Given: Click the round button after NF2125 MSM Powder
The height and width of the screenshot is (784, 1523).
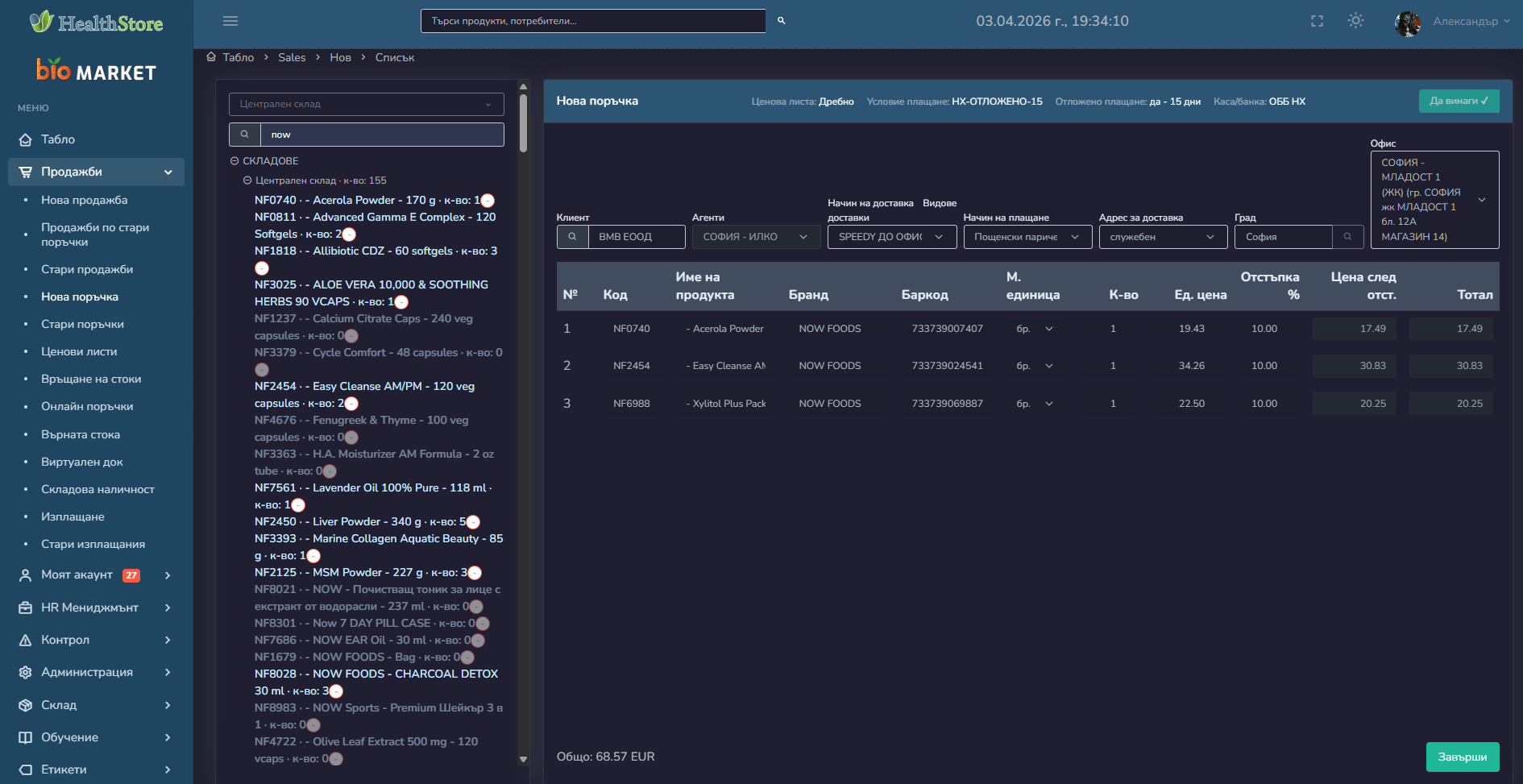Looking at the screenshot, I should tap(475, 573).
